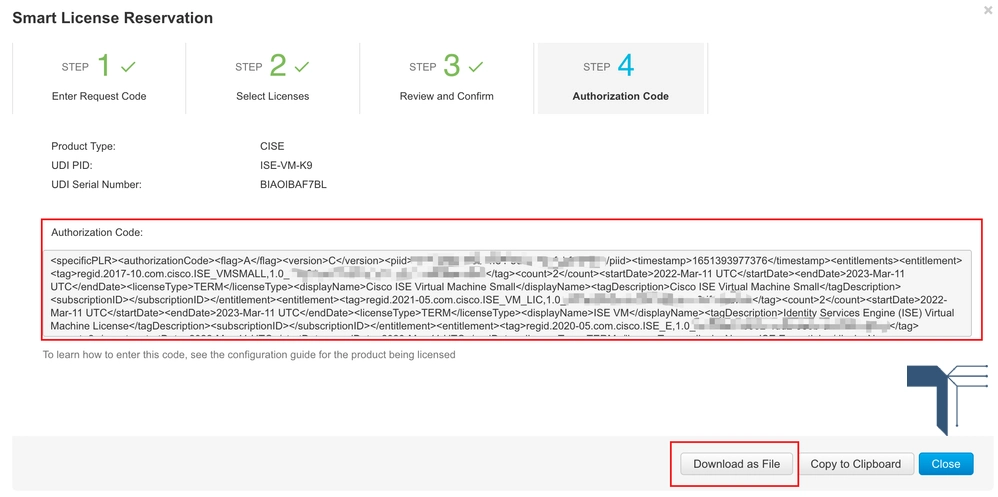Click the UDI PID label
Viewport: 998px width, 497px height.
(x=72, y=165)
